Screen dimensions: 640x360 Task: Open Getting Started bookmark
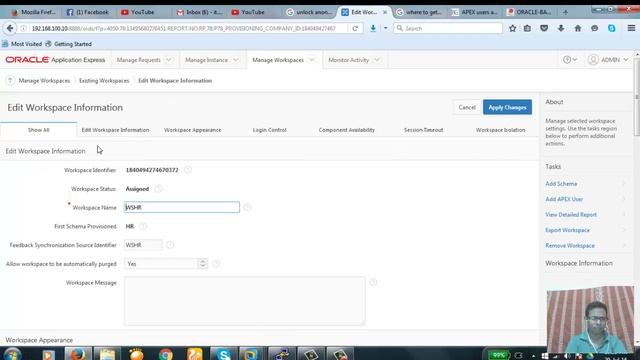68,44
